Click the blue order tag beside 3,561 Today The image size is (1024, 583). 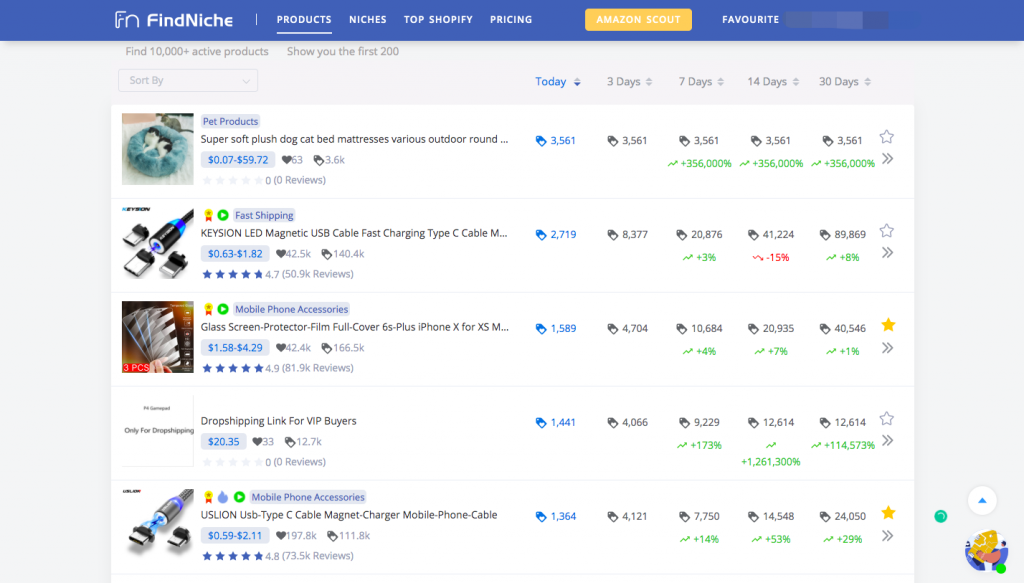(541, 141)
